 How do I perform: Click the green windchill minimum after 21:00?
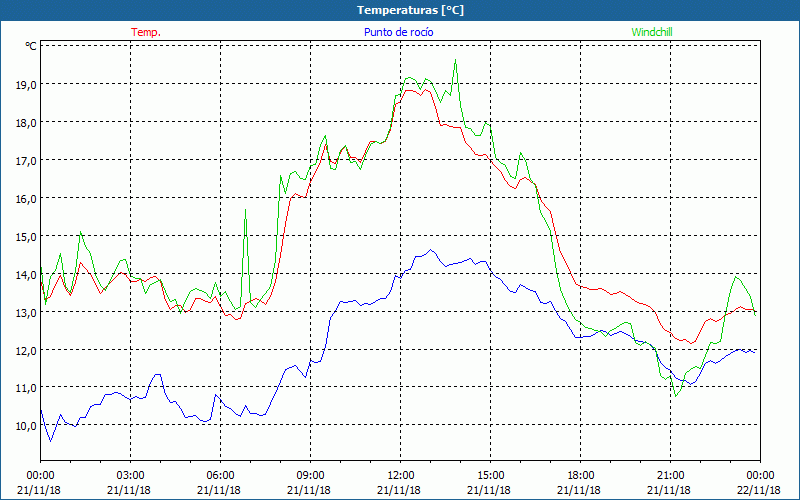point(676,396)
